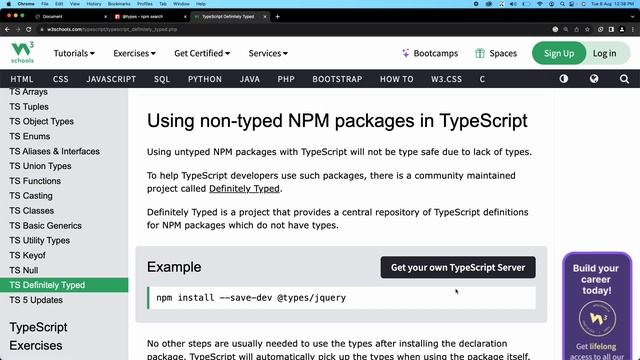640x360 pixels.
Task: Expand the Tutorials dropdown
Action: pos(74,53)
